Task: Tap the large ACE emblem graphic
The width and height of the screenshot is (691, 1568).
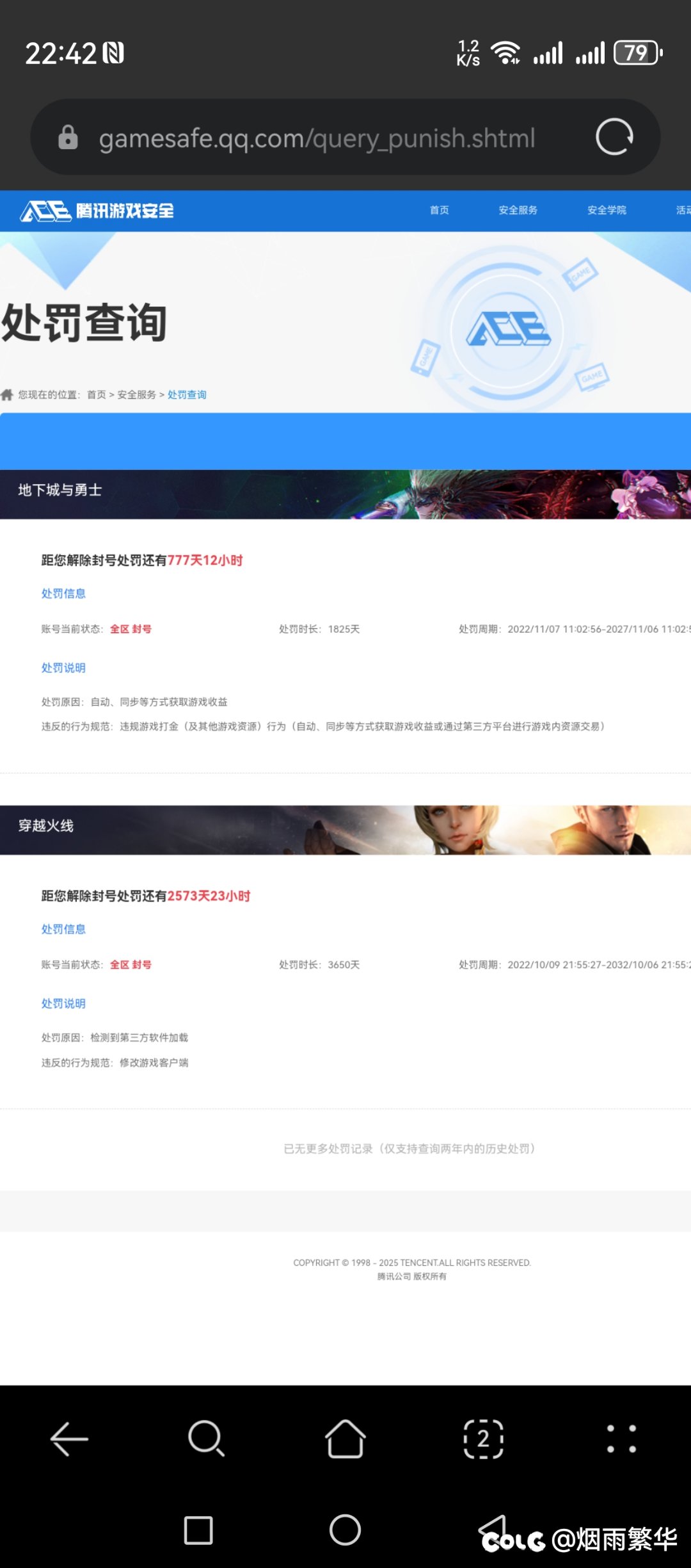Action: point(508,328)
